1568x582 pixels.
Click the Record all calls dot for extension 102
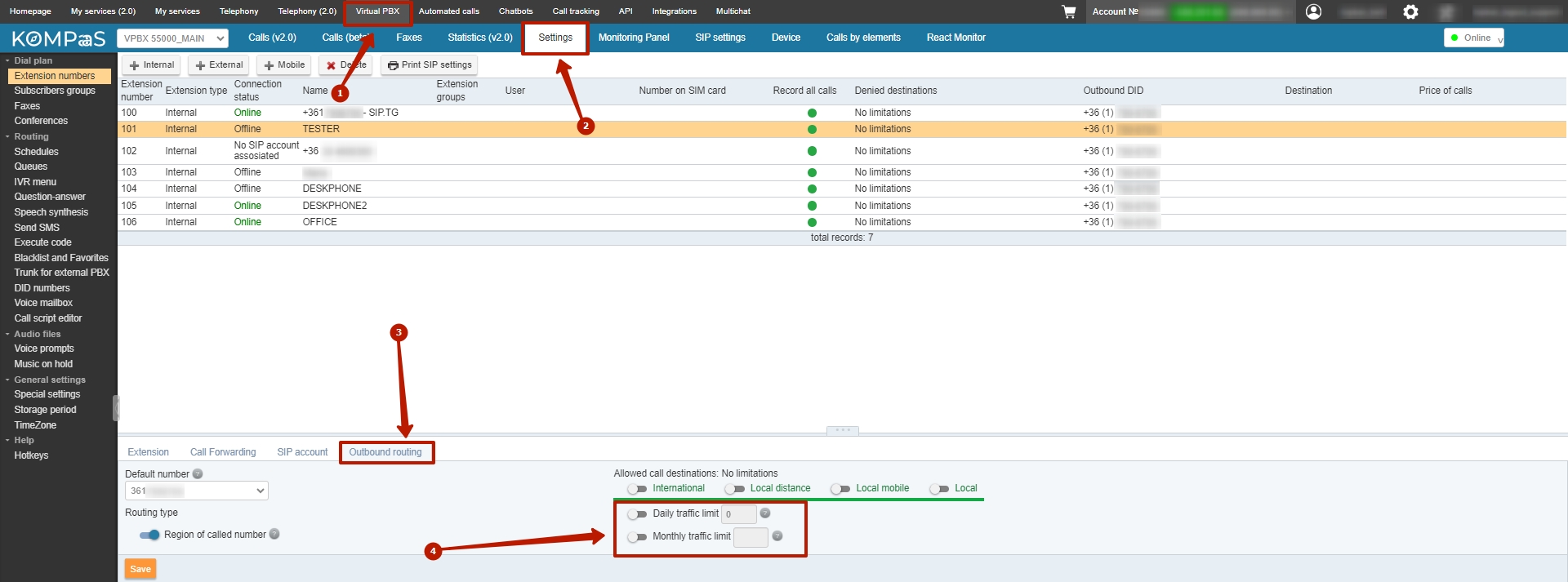point(812,151)
